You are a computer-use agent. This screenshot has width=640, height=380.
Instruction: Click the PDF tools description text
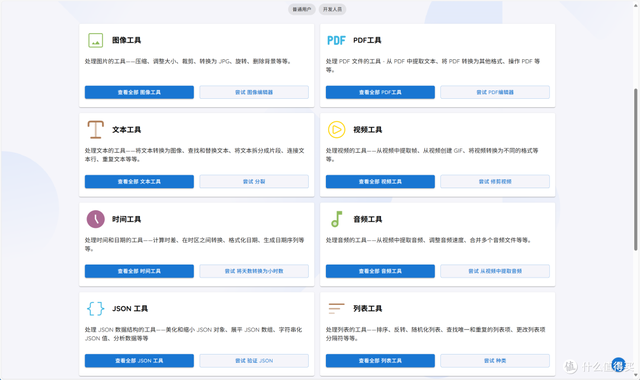433,65
